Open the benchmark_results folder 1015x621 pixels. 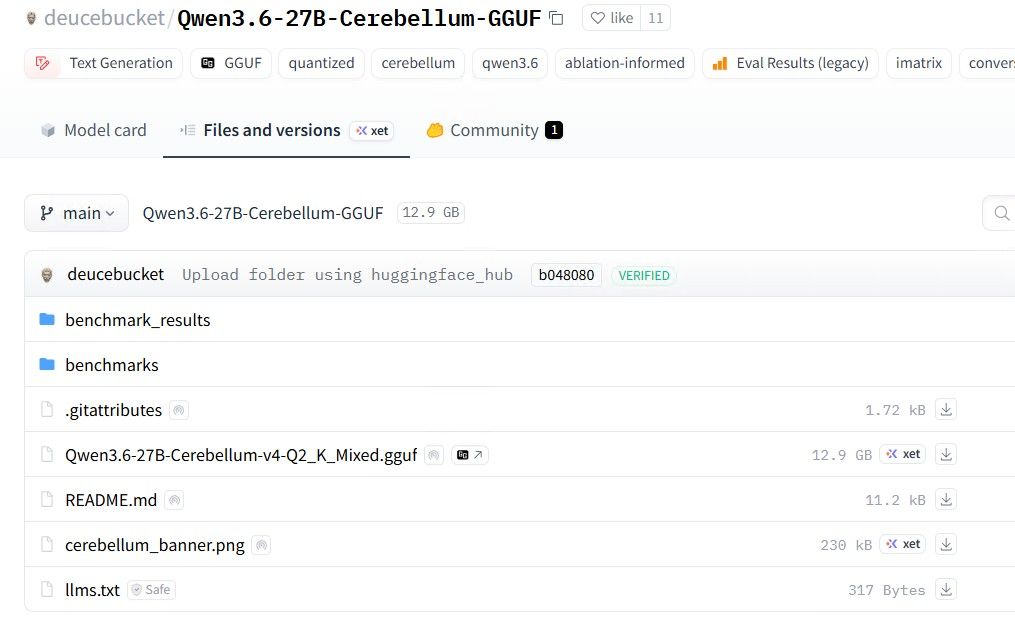138,320
